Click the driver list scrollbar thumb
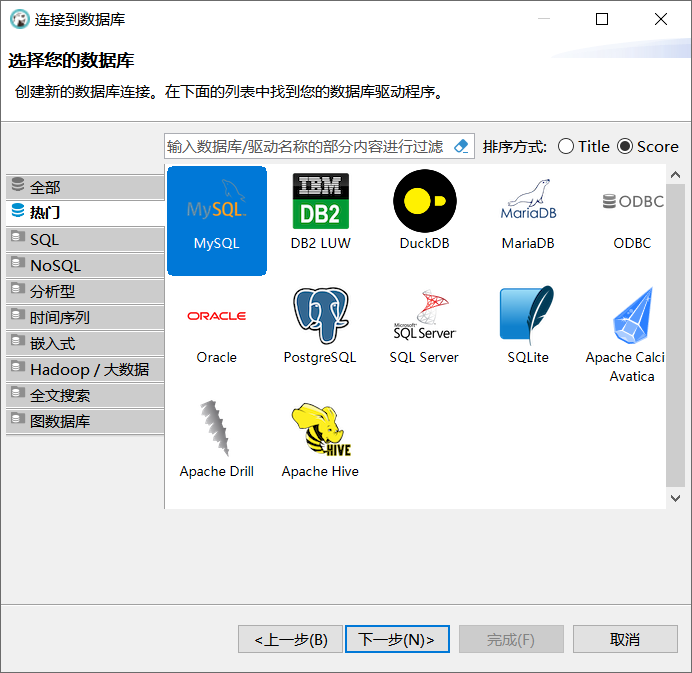 [x=675, y=336]
